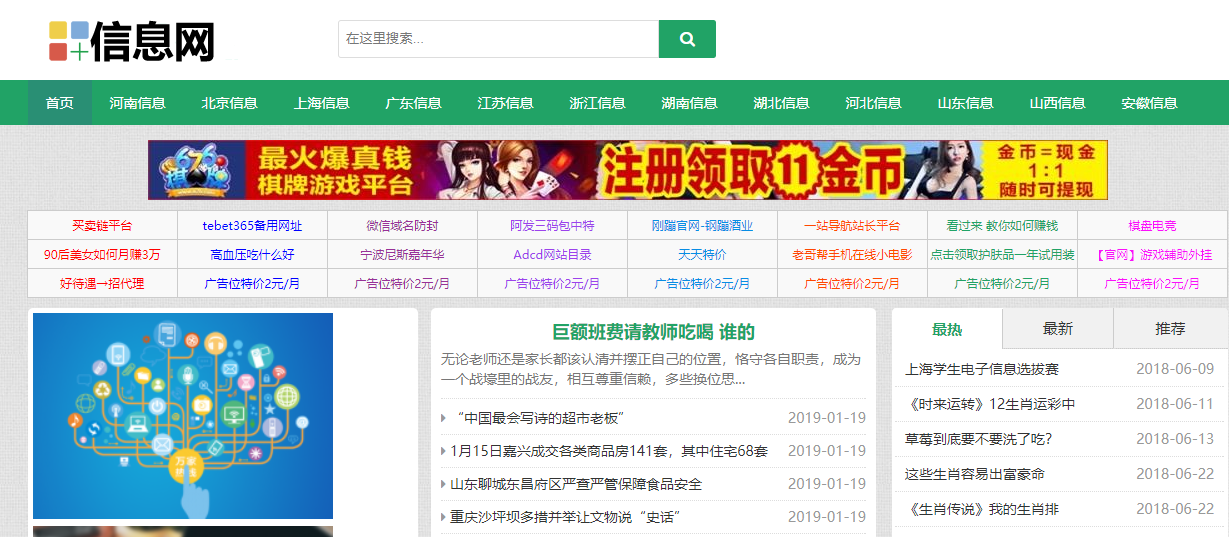Click the 一站导航站长平台 link

(852, 226)
